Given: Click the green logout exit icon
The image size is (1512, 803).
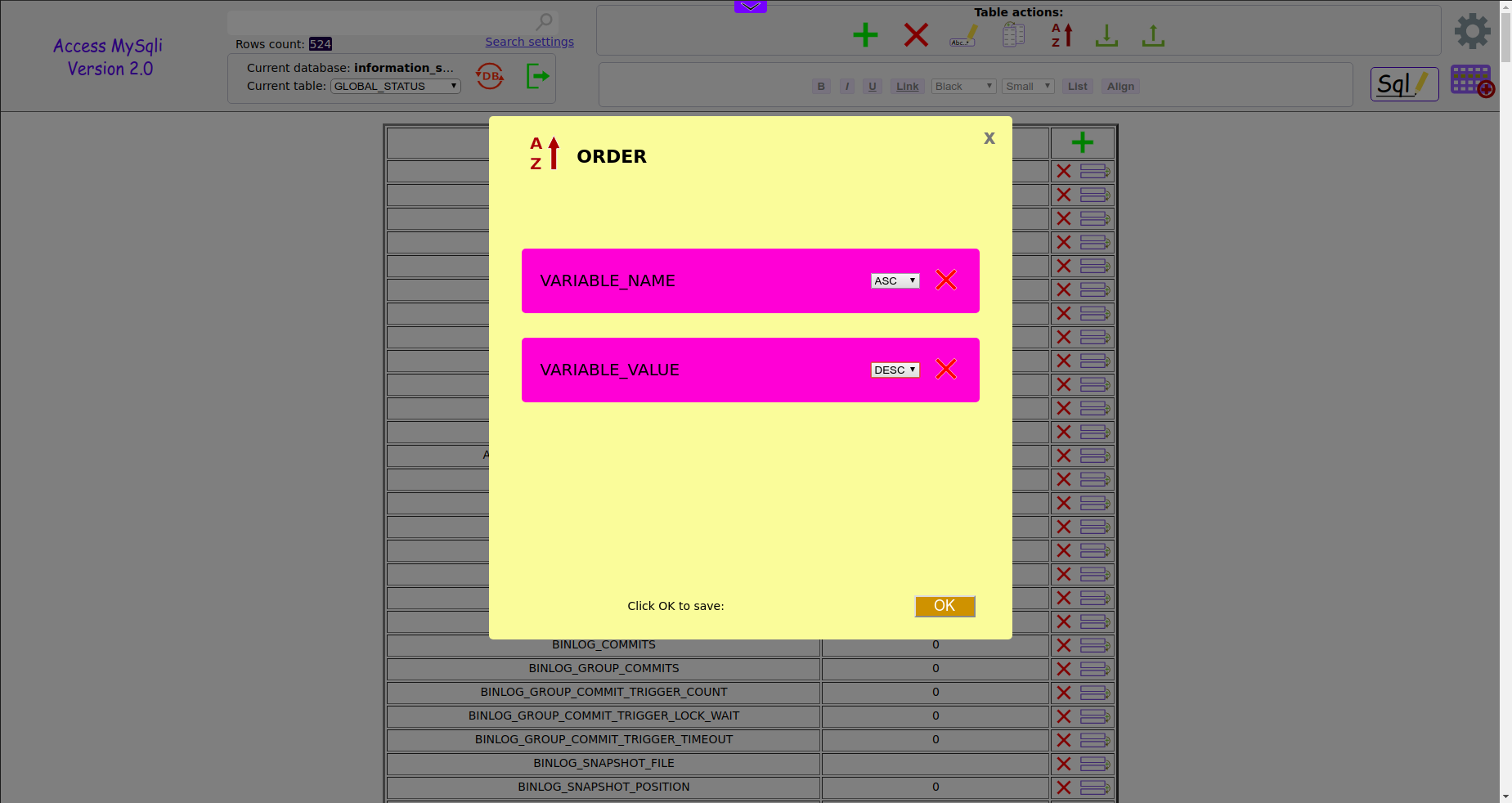Looking at the screenshot, I should [x=537, y=77].
